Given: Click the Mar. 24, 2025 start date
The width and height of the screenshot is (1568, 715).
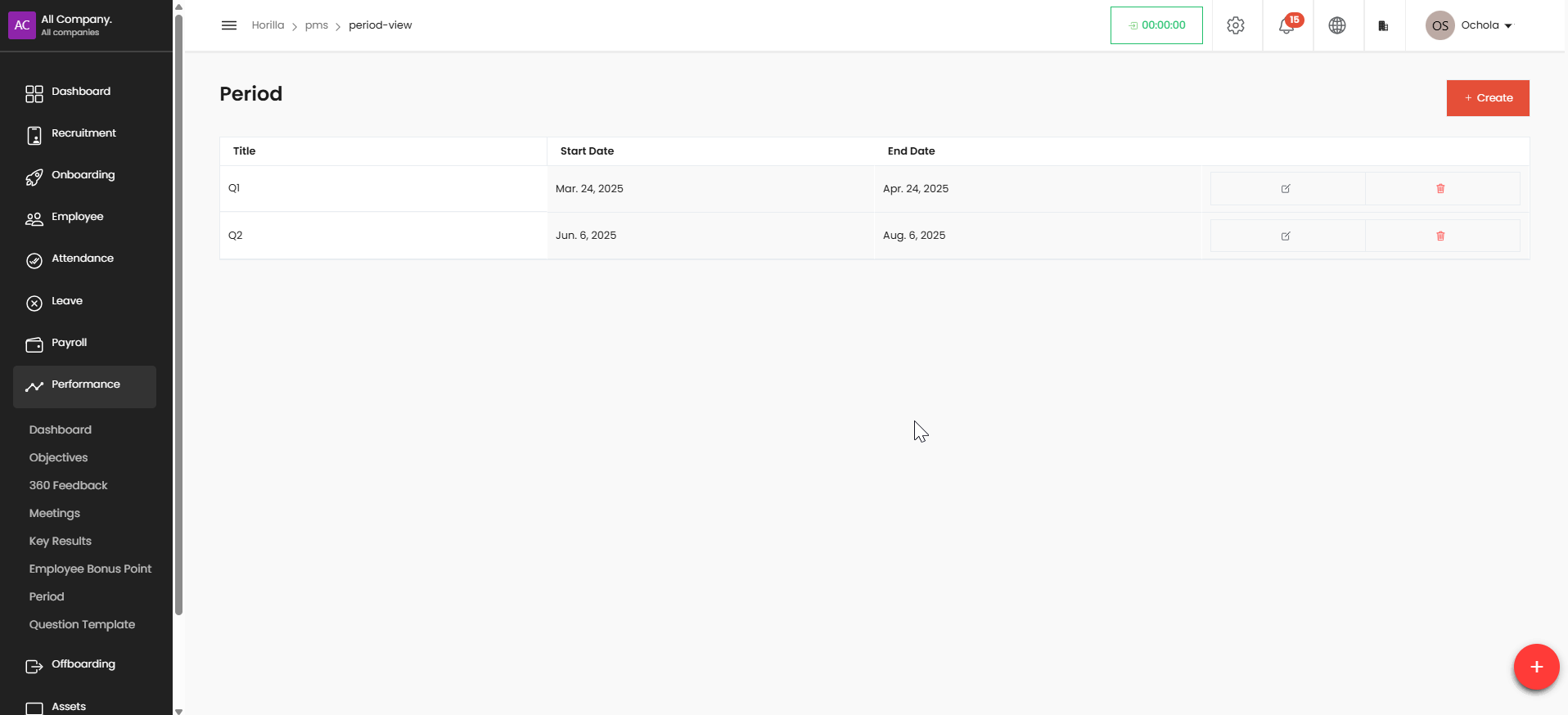Looking at the screenshot, I should 589,189.
